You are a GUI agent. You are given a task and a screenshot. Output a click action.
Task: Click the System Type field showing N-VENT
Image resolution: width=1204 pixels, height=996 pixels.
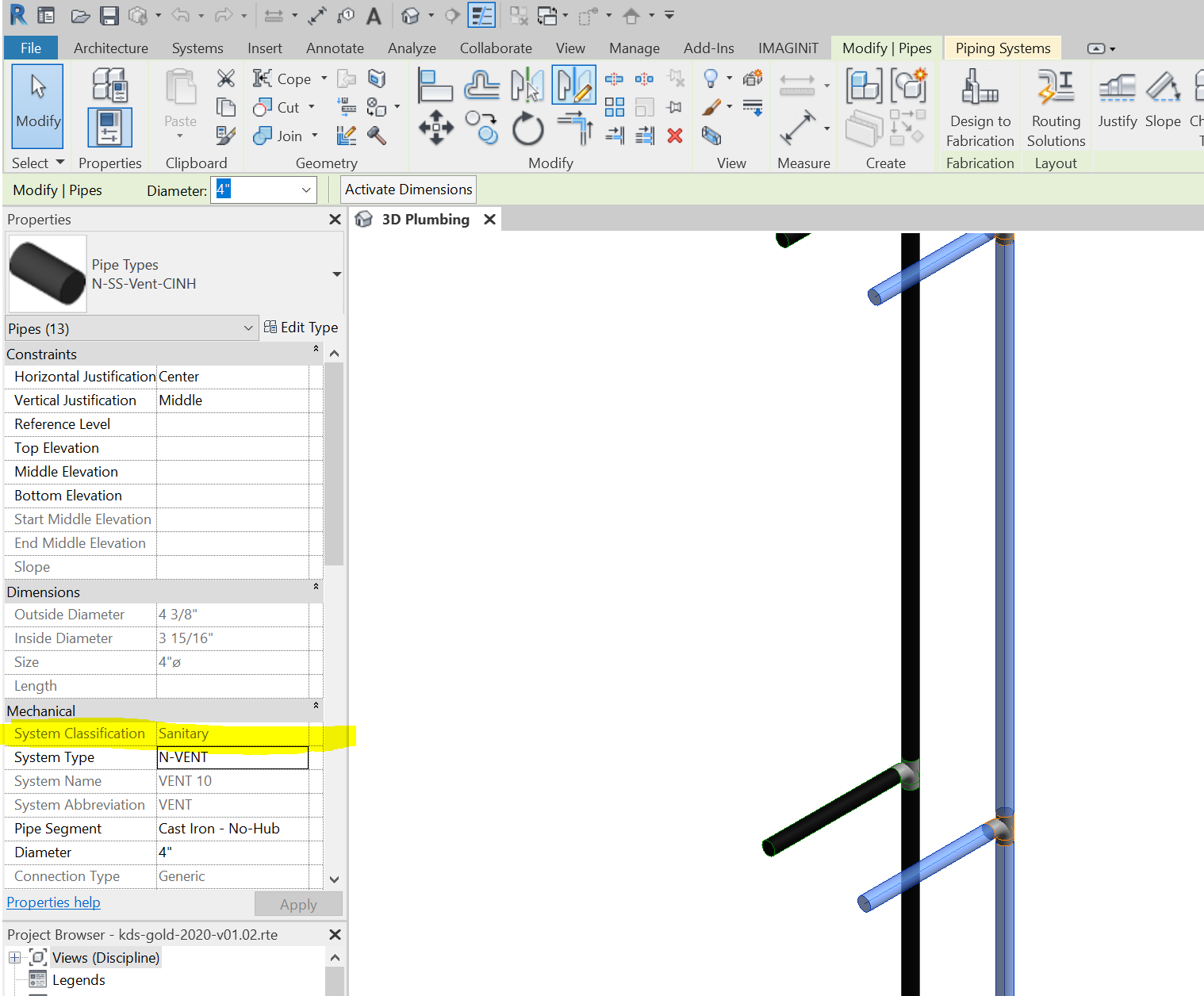coord(232,757)
